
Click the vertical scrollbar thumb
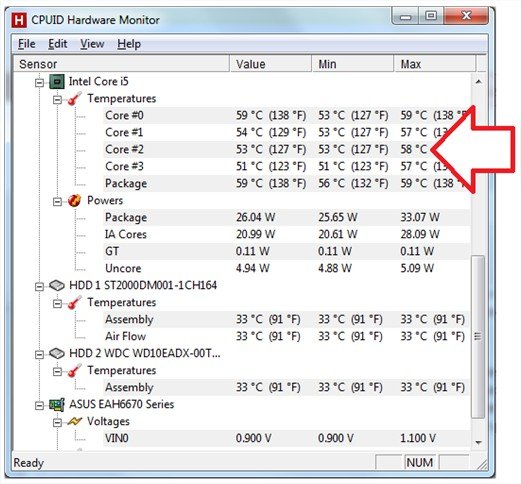tap(478, 337)
